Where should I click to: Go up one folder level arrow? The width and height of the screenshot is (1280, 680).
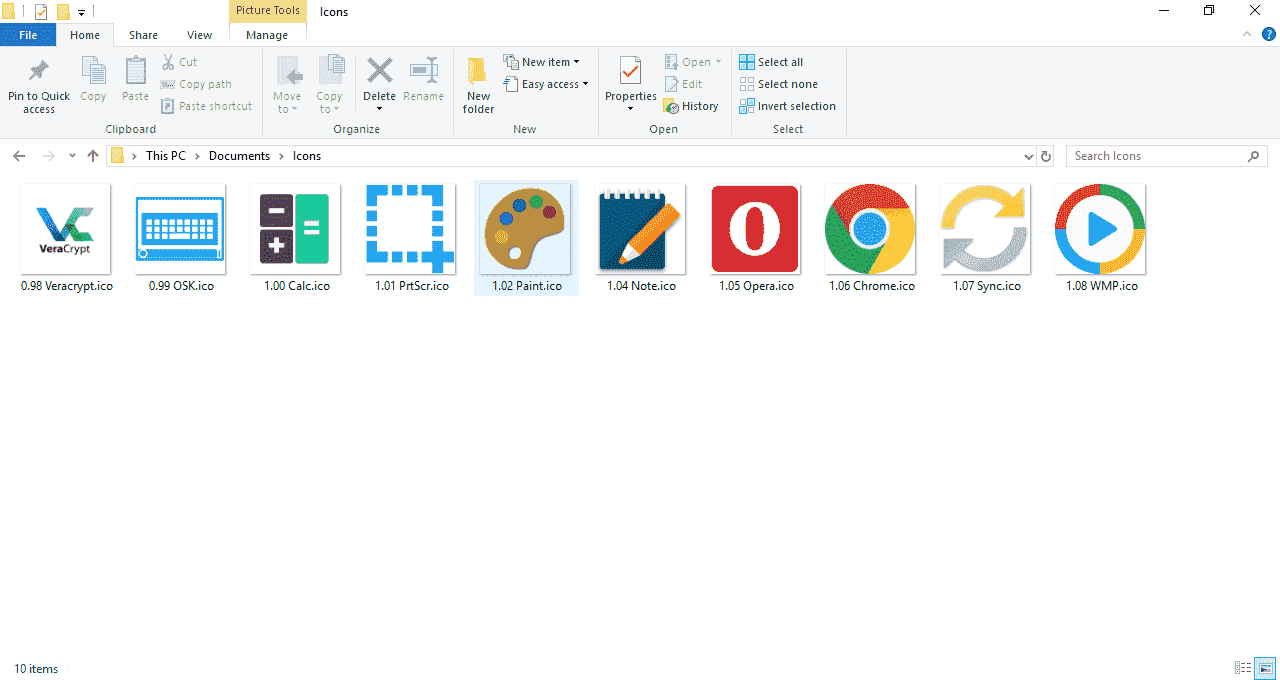click(93, 156)
